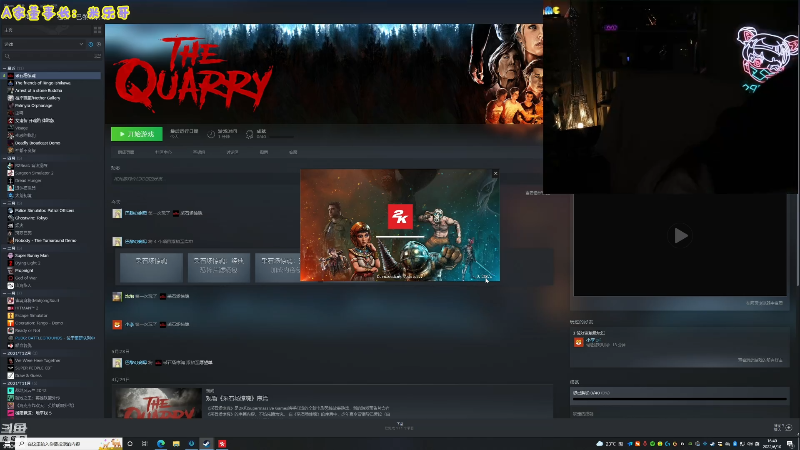Open File Explorer from the taskbar
800x450 pixels.
(176, 443)
